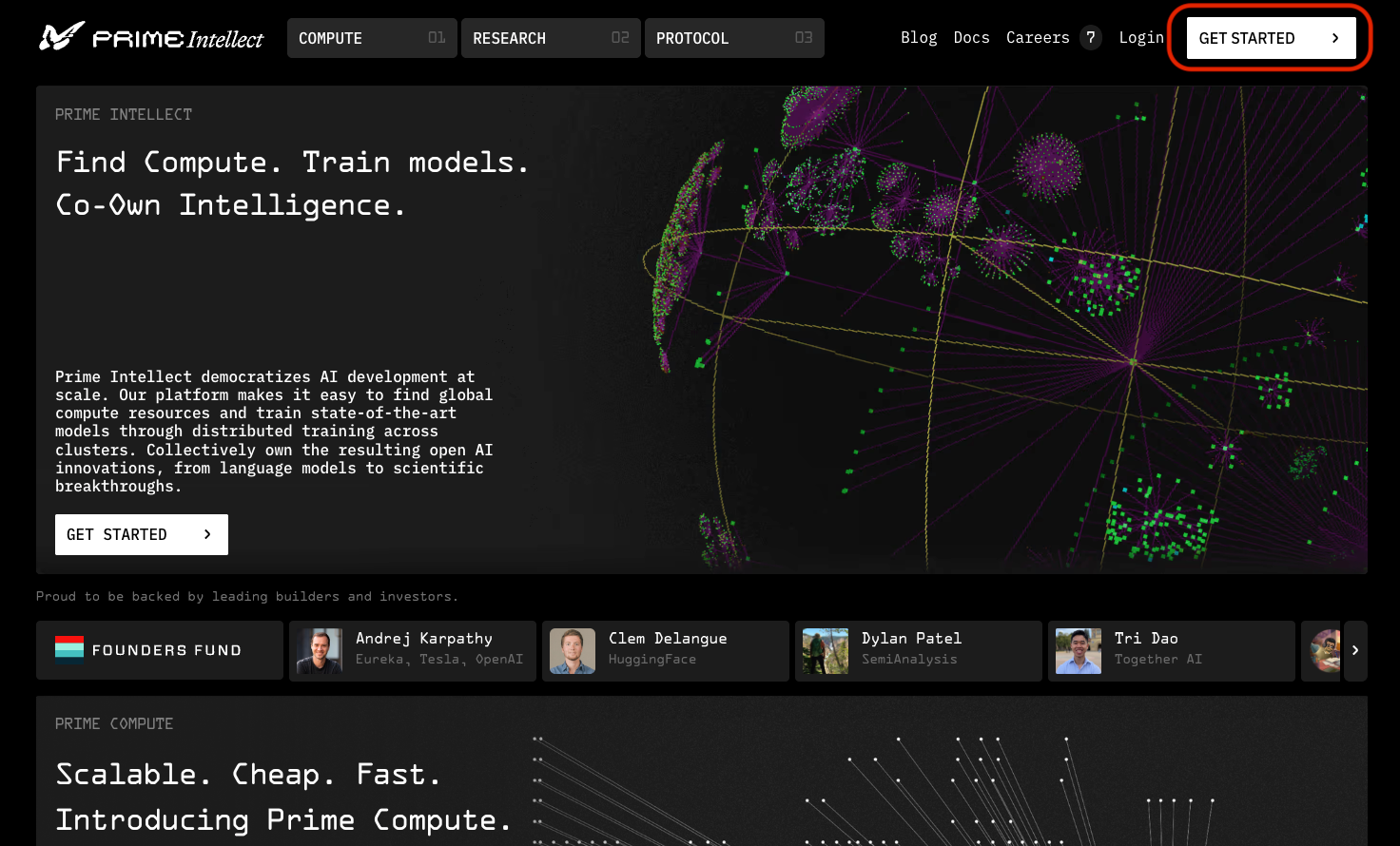
Task: Open the RESEARCH 02 menu
Action: click(x=551, y=38)
